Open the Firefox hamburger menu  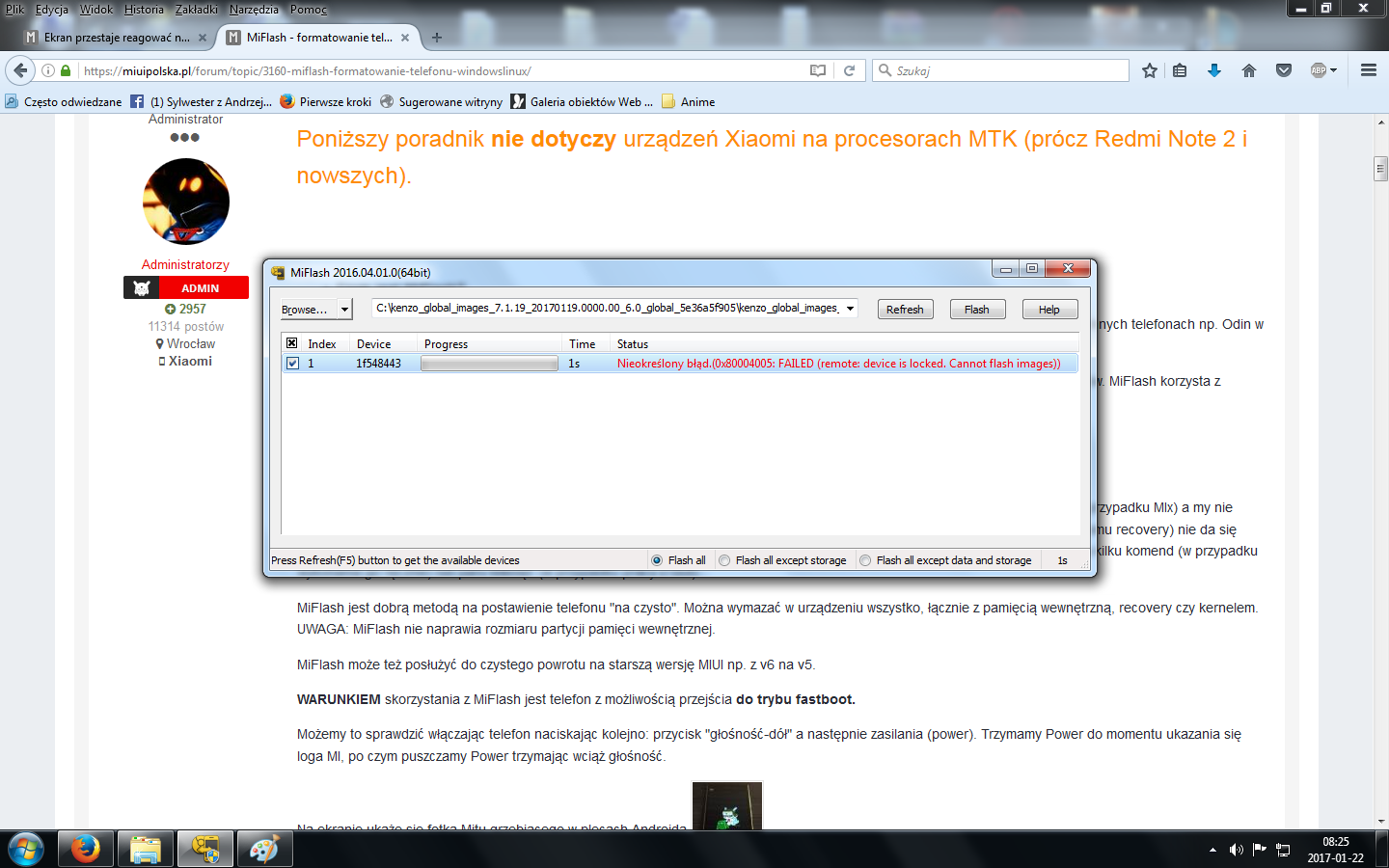tap(1368, 70)
